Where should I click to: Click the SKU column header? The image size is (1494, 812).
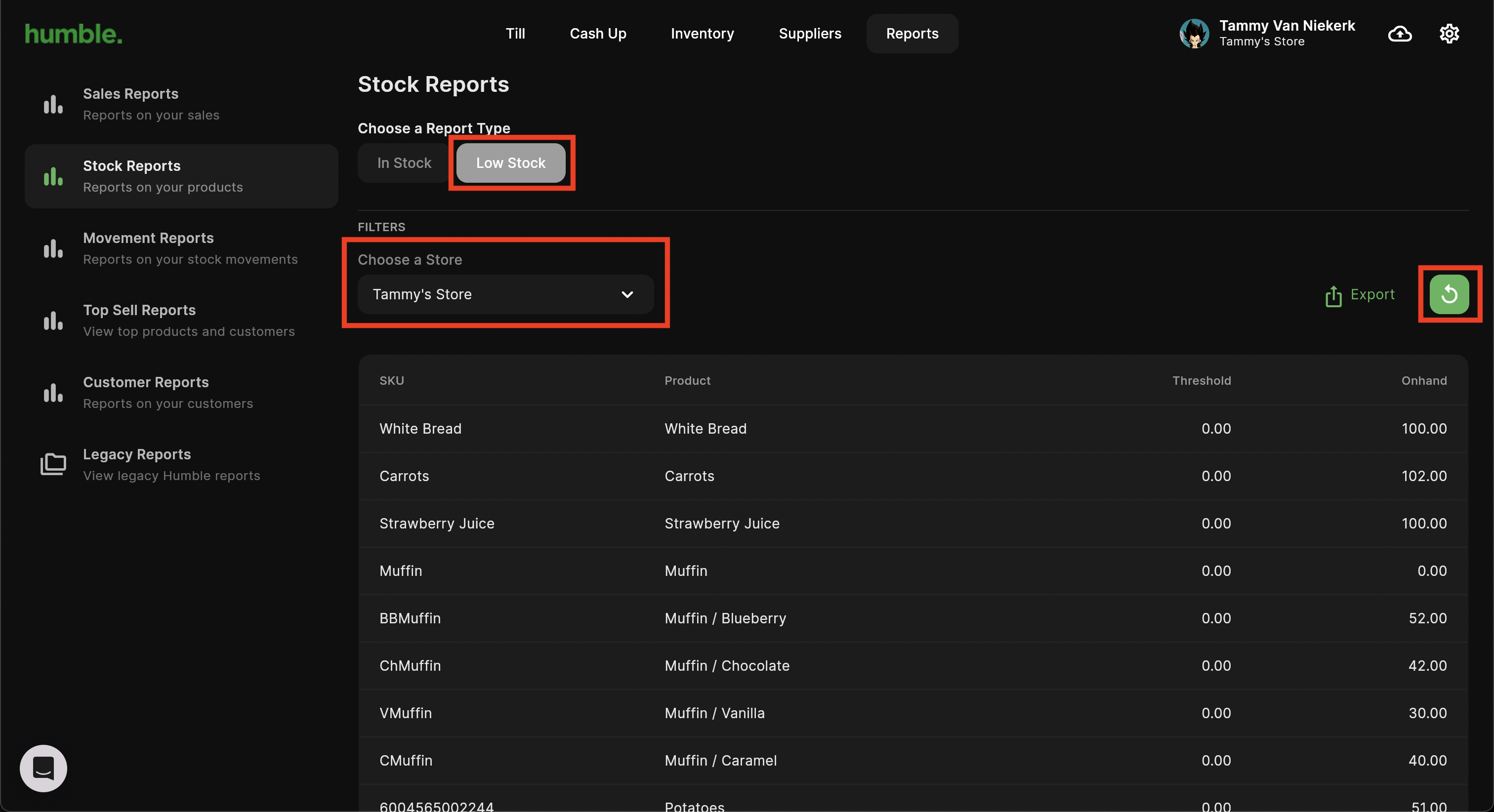391,380
